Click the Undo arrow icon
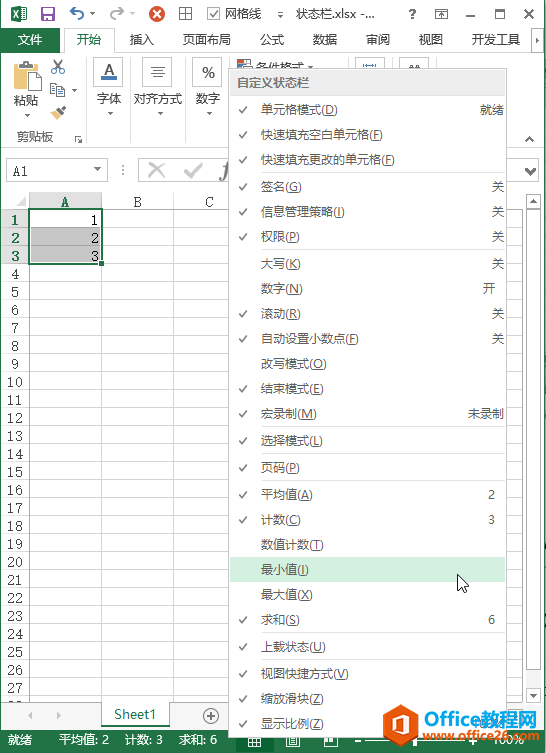The image size is (546, 753). click(77, 13)
